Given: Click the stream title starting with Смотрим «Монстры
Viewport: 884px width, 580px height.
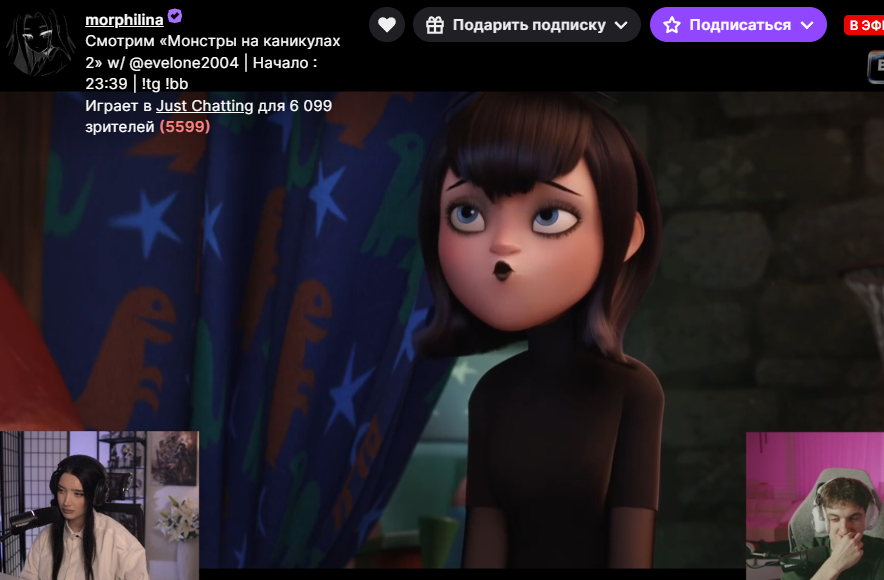Looking at the screenshot, I should 213,63.
